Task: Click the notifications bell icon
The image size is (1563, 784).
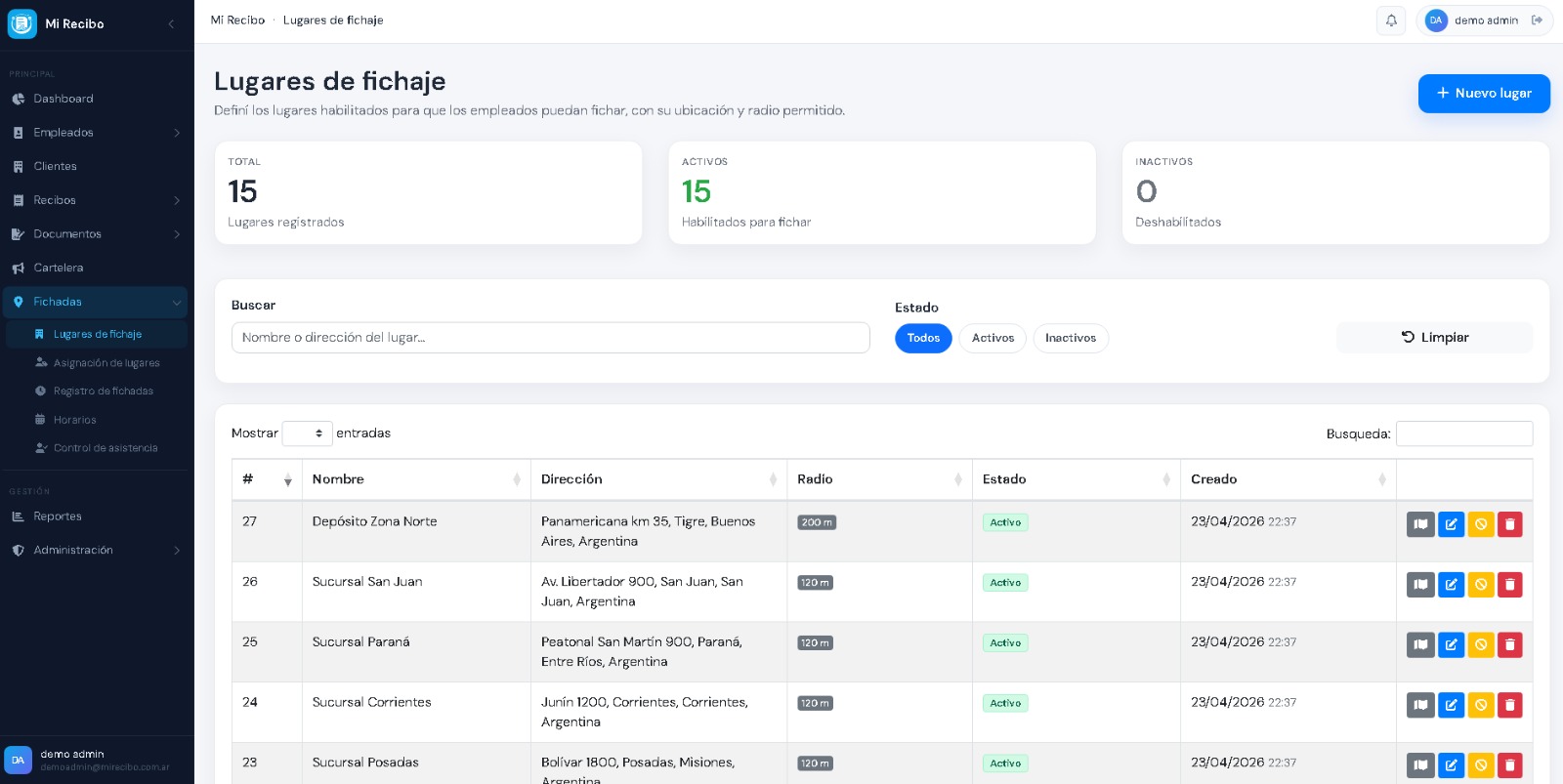Action: pos(1391,21)
